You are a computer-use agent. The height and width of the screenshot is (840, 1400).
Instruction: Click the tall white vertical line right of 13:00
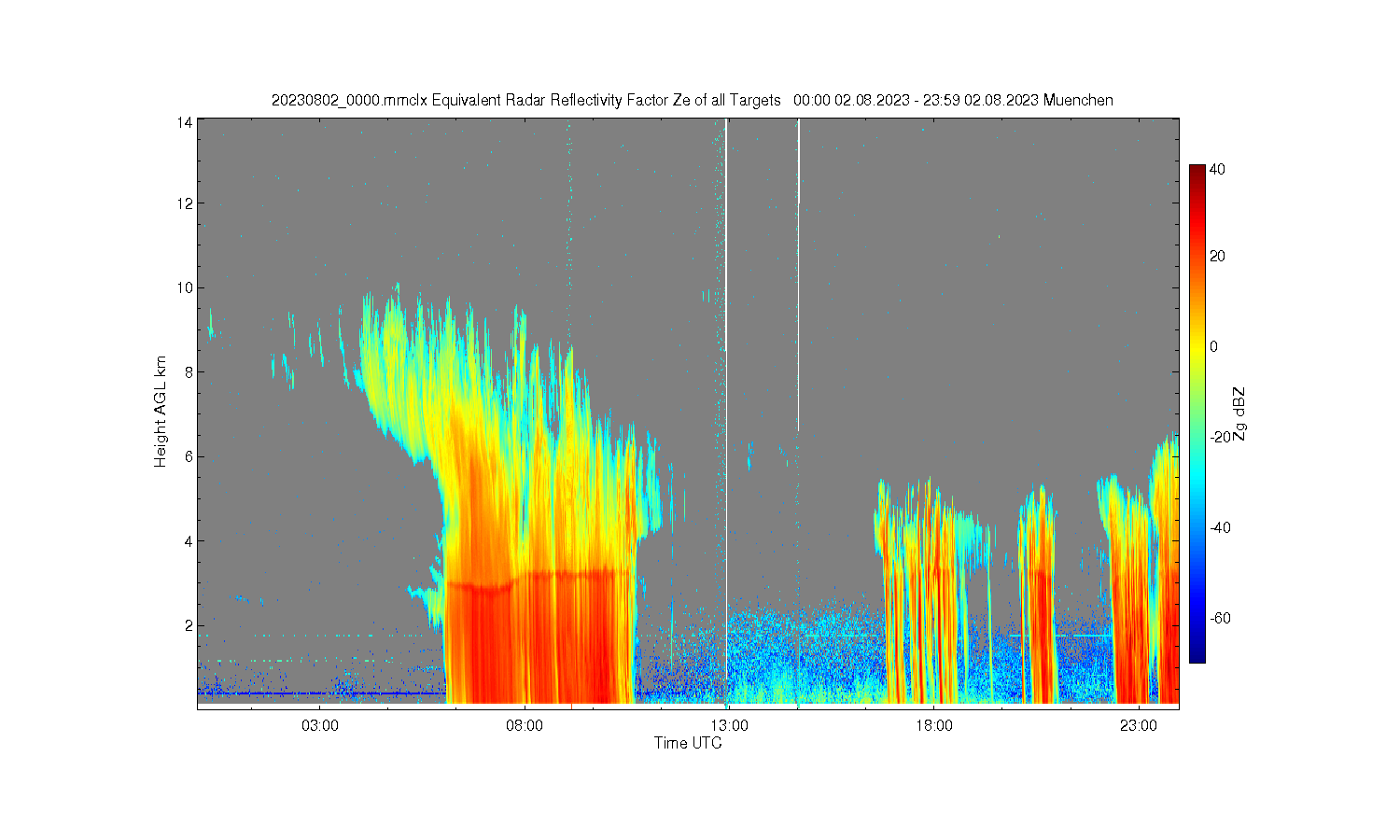point(798,275)
